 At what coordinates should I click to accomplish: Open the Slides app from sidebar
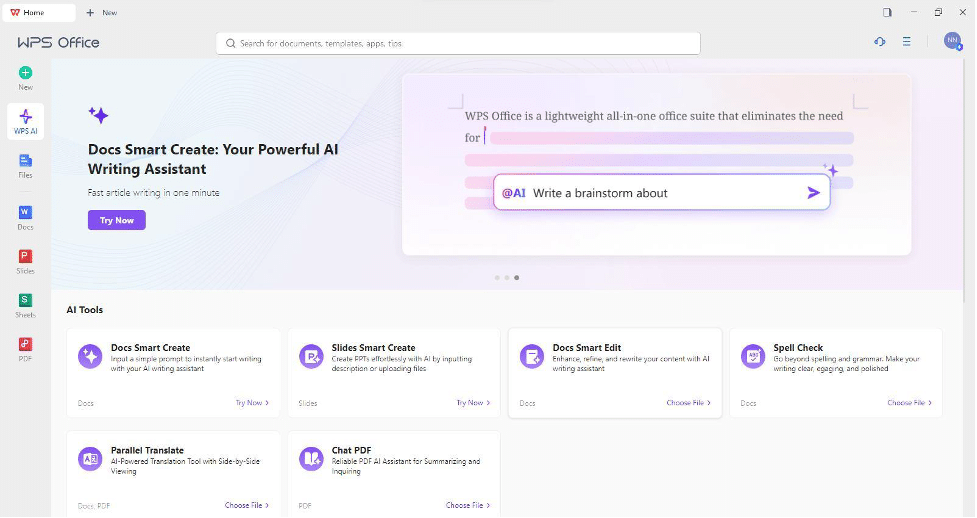coord(26,262)
